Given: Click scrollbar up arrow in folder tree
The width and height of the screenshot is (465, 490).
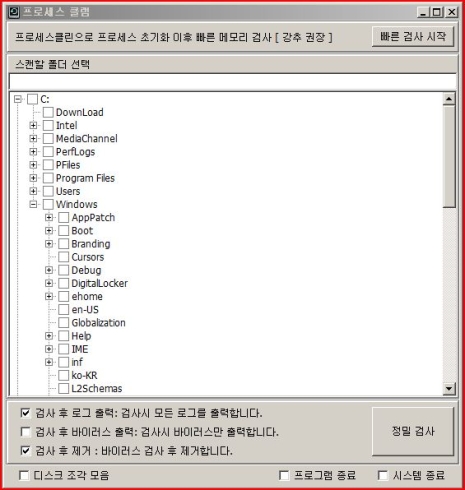Looking at the screenshot, I should (449, 99).
